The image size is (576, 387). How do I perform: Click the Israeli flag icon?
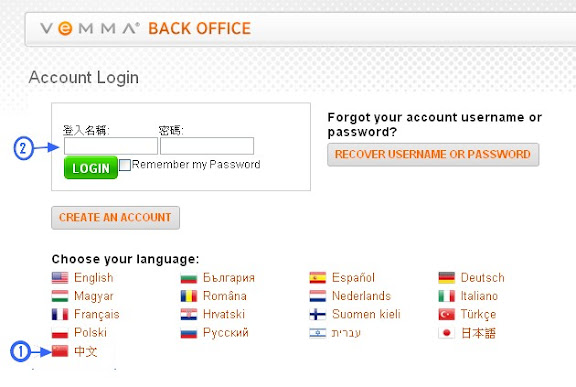[x=318, y=333]
